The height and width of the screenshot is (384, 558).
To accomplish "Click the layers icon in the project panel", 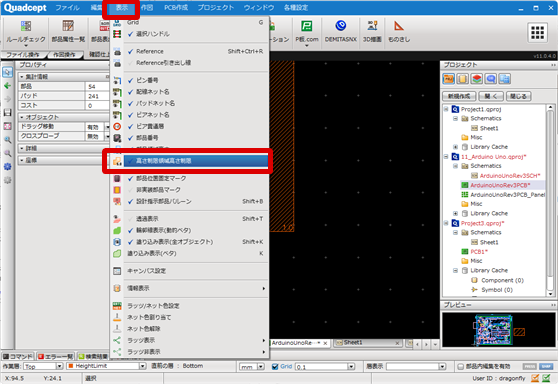I will tap(477, 79).
